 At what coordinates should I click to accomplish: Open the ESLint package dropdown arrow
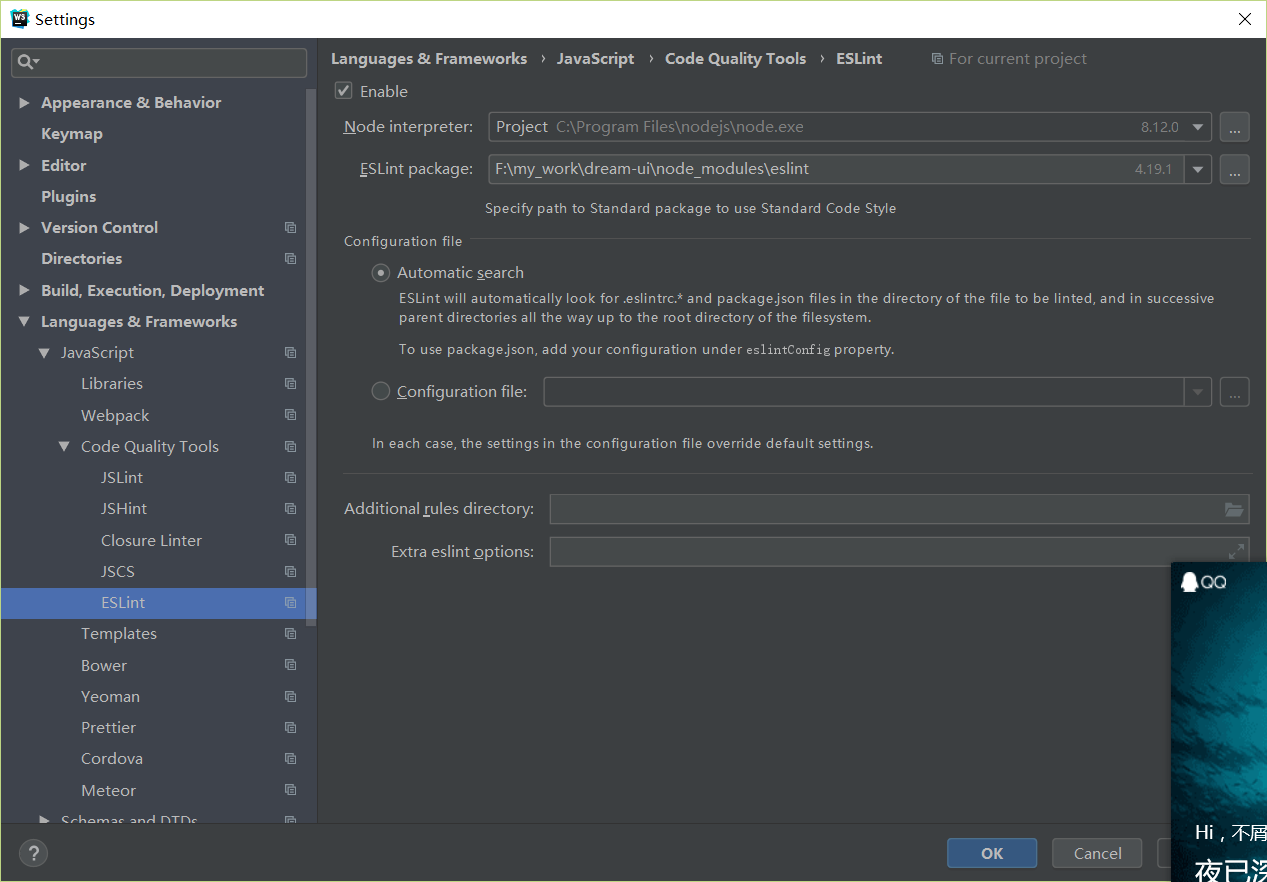click(x=1198, y=169)
